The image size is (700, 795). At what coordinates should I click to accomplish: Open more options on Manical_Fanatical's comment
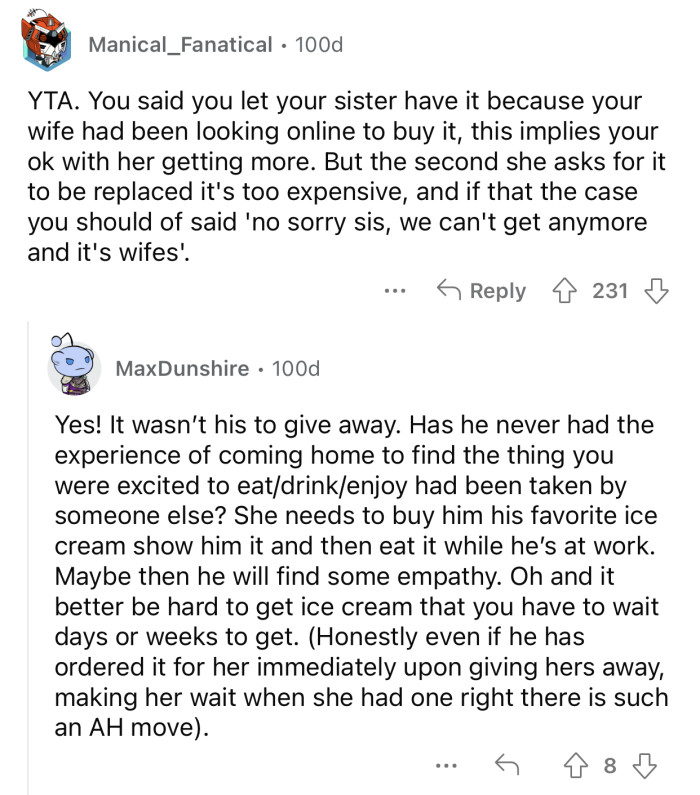pos(394,292)
